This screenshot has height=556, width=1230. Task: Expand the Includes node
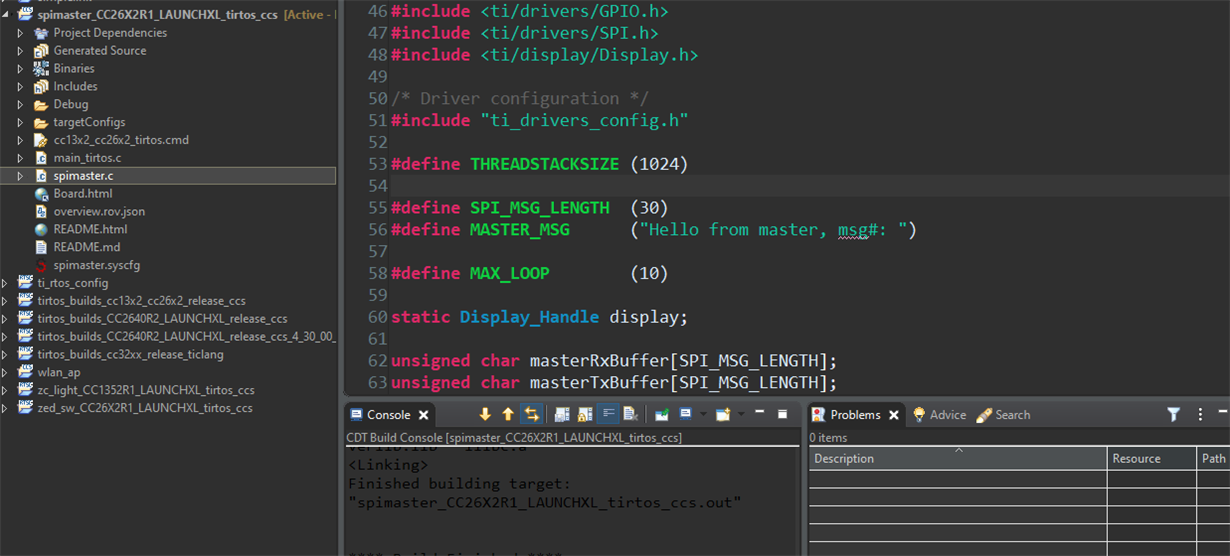[21, 87]
